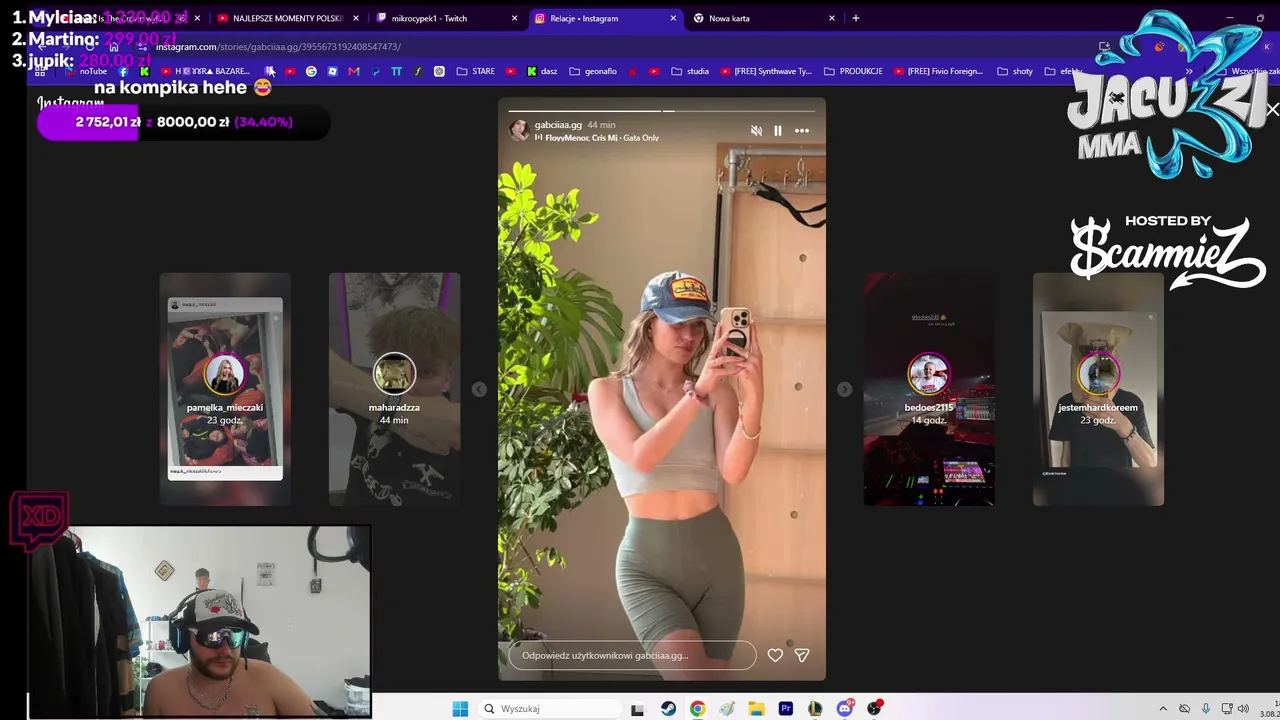This screenshot has height=720, width=1280.
Task: Unmute the story audio
Action: coord(756,131)
